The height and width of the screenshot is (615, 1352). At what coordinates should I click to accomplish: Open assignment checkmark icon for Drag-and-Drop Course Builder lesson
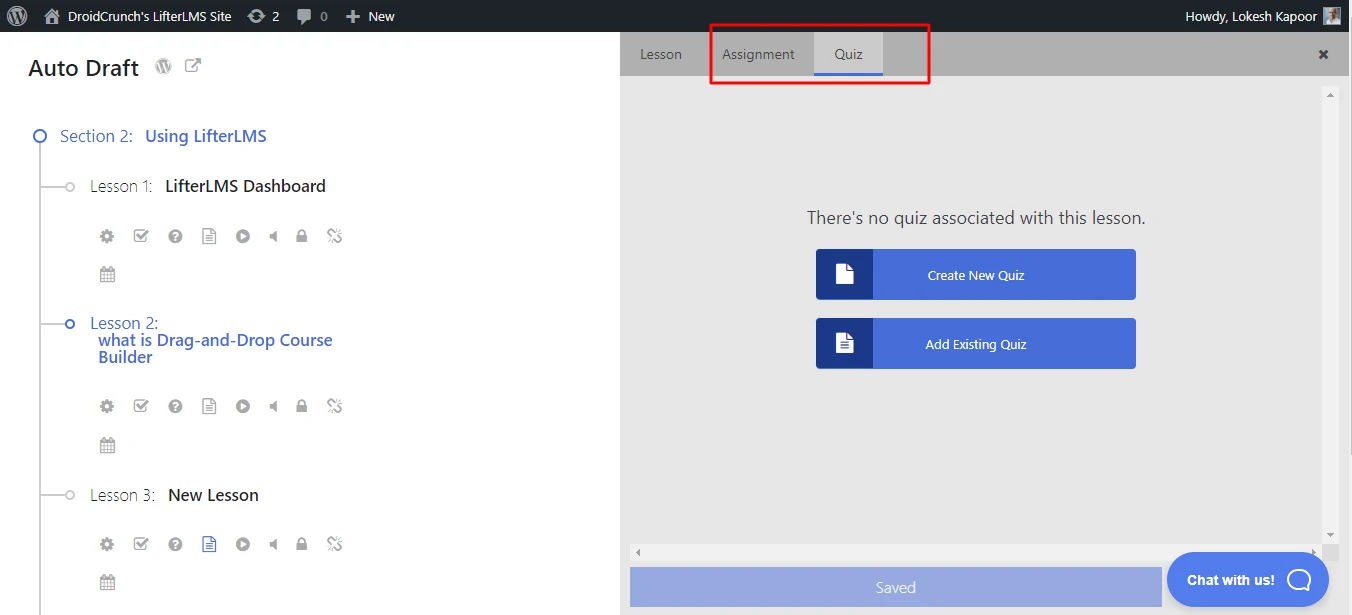tap(141, 407)
